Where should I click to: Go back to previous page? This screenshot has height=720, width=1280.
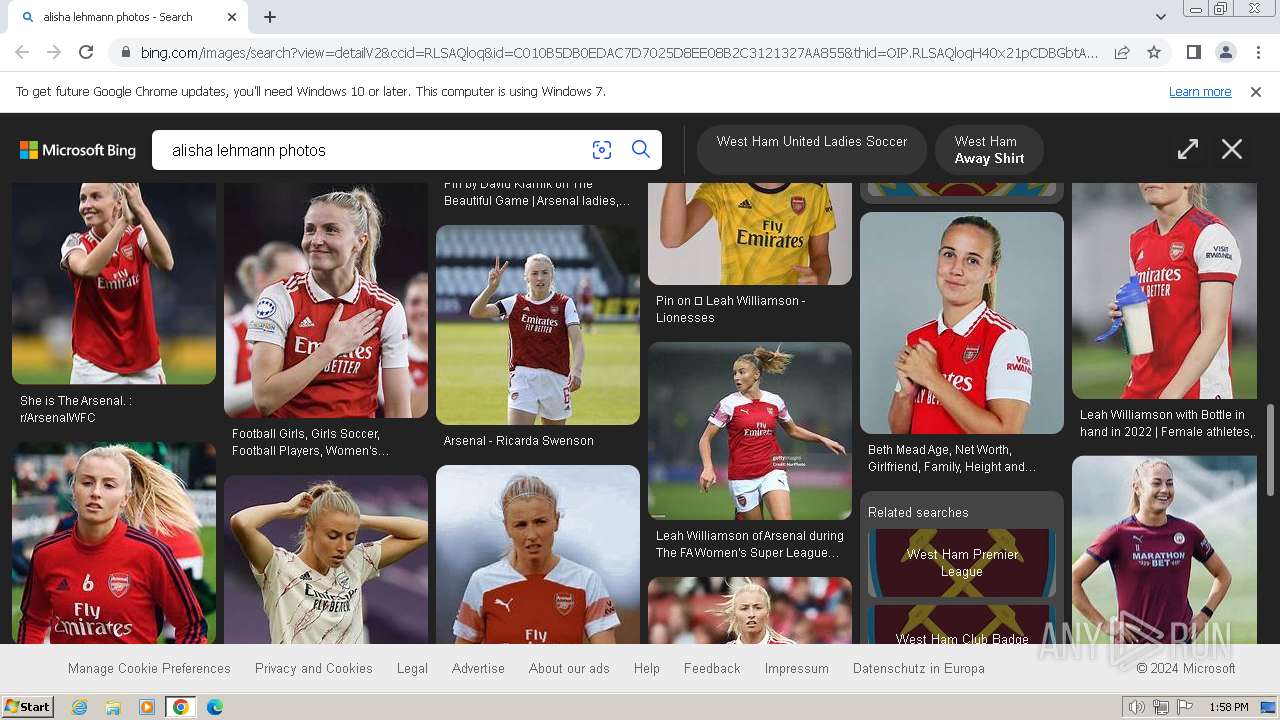[x=22, y=52]
